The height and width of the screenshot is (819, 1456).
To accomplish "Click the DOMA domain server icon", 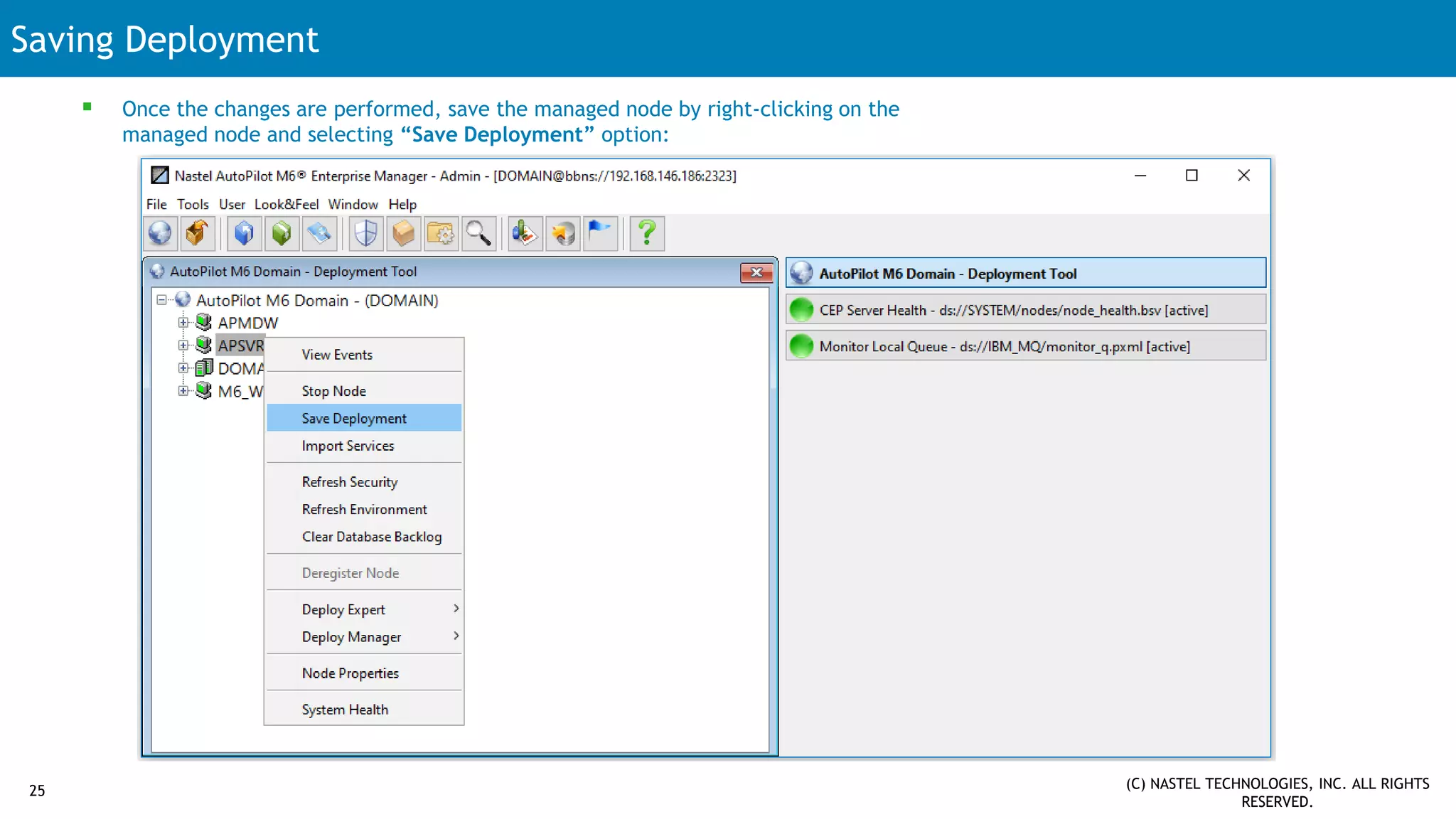I will point(204,368).
